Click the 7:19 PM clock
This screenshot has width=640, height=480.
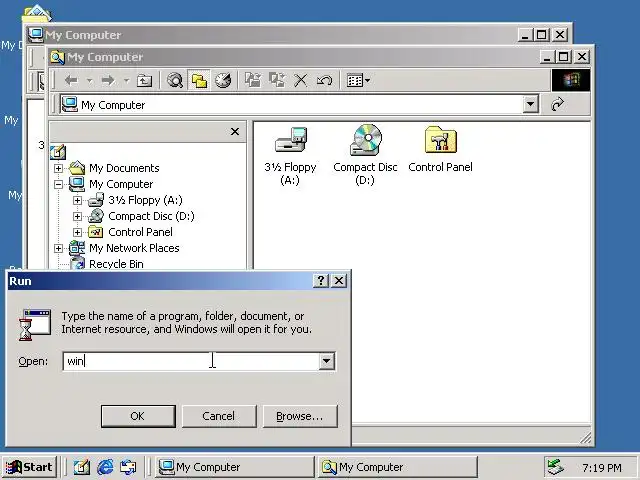602,468
